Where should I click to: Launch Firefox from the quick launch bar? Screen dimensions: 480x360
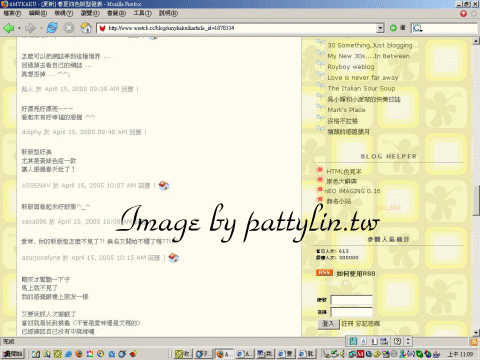pos(79,354)
